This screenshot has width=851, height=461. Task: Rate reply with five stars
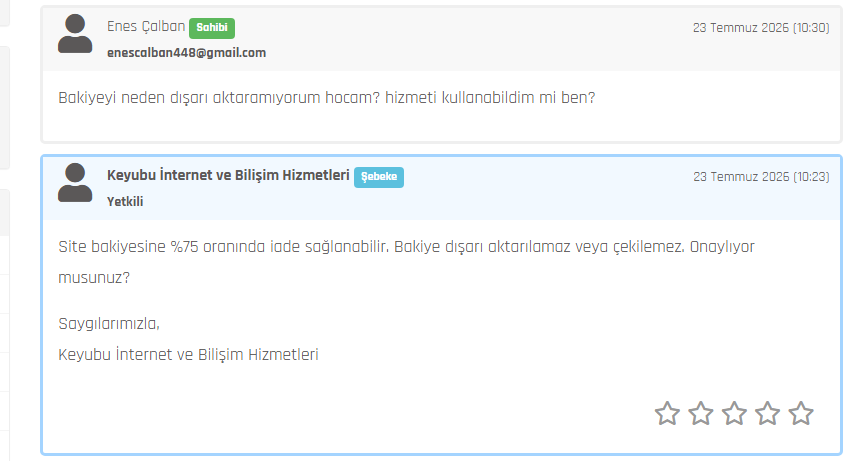(x=801, y=413)
